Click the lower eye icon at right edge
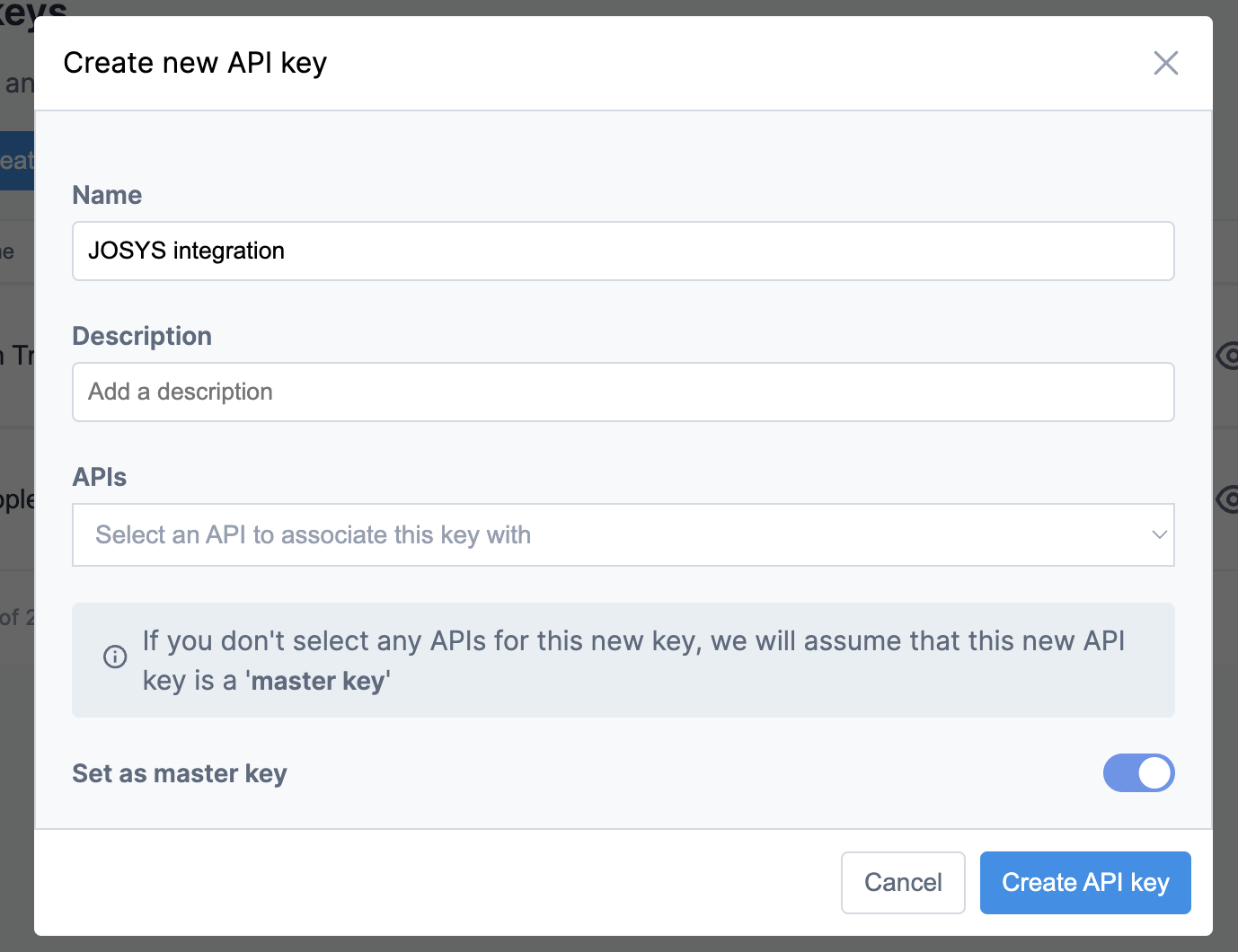Screen dimensions: 1238x952 click(x=1227, y=498)
